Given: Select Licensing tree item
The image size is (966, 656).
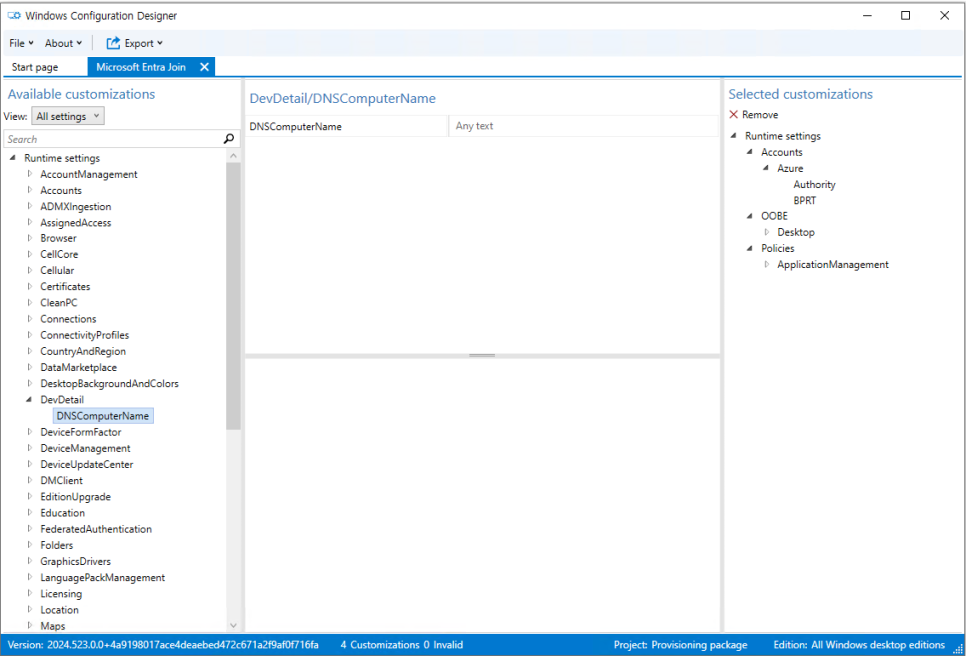Looking at the screenshot, I should pos(61,593).
